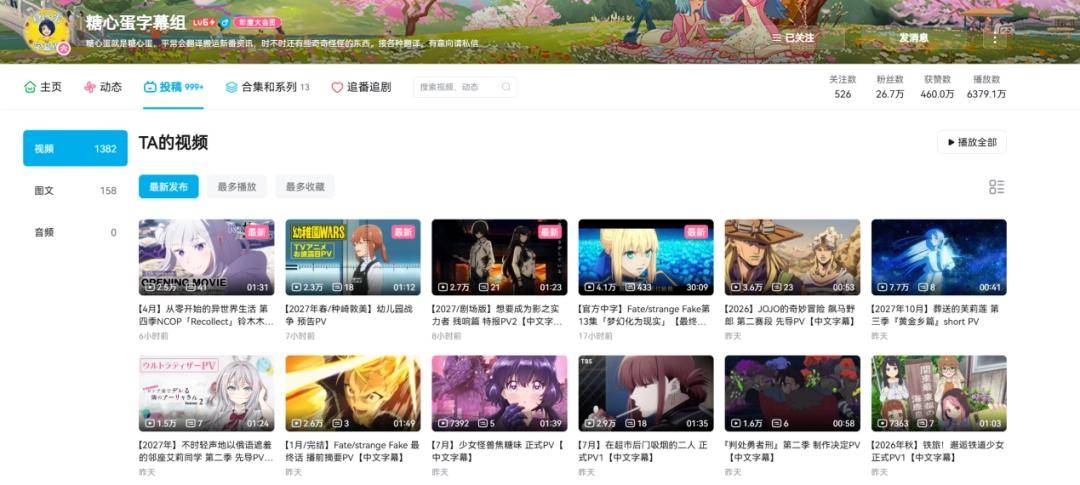View the 粉丝数 26.7万 followers count
This screenshot has width=1080, height=485.
coord(890,87)
